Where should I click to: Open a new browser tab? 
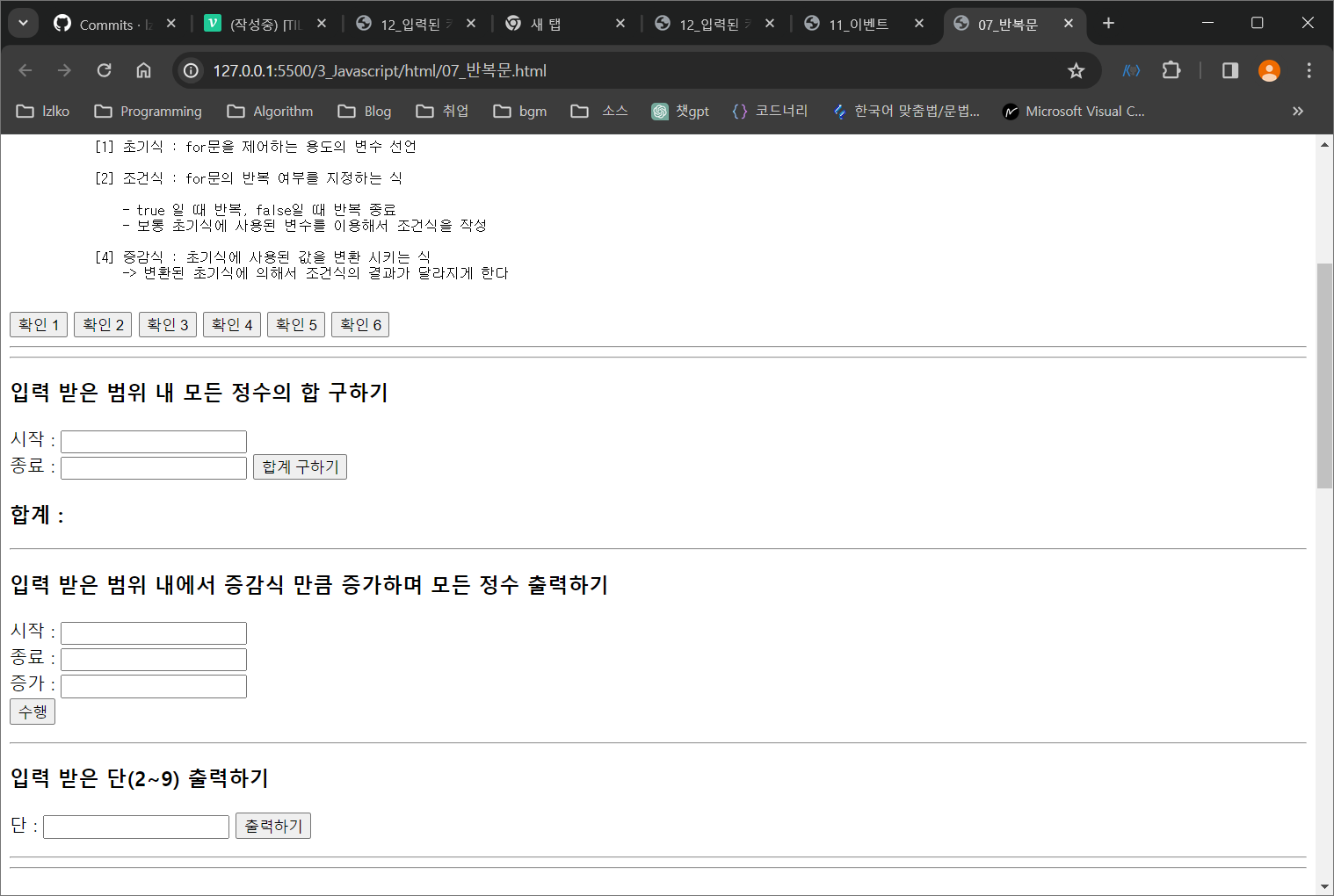tap(1108, 24)
